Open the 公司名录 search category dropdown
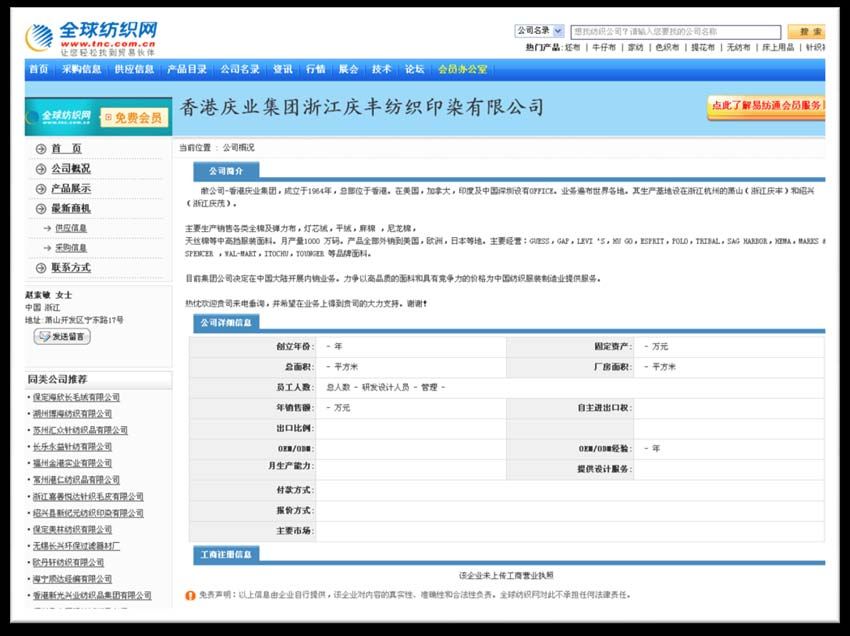The height and width of the screenshot is (636, 850). [x=539, y=31]
